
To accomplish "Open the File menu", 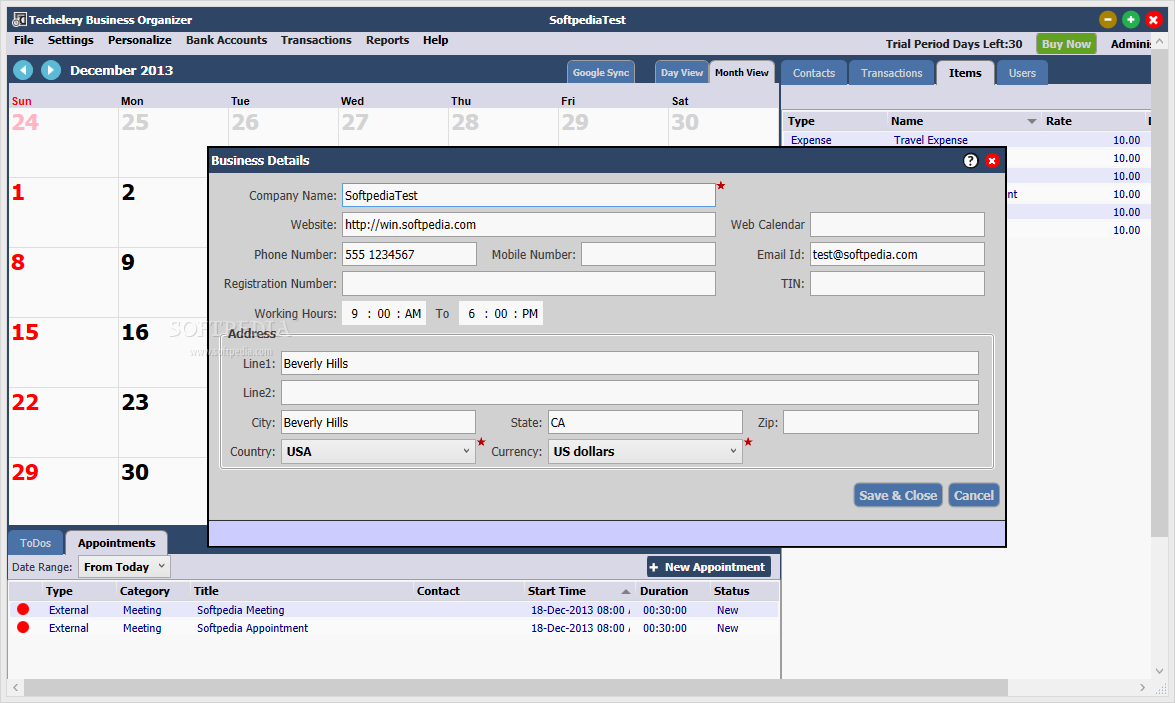I will click(24, 40).
